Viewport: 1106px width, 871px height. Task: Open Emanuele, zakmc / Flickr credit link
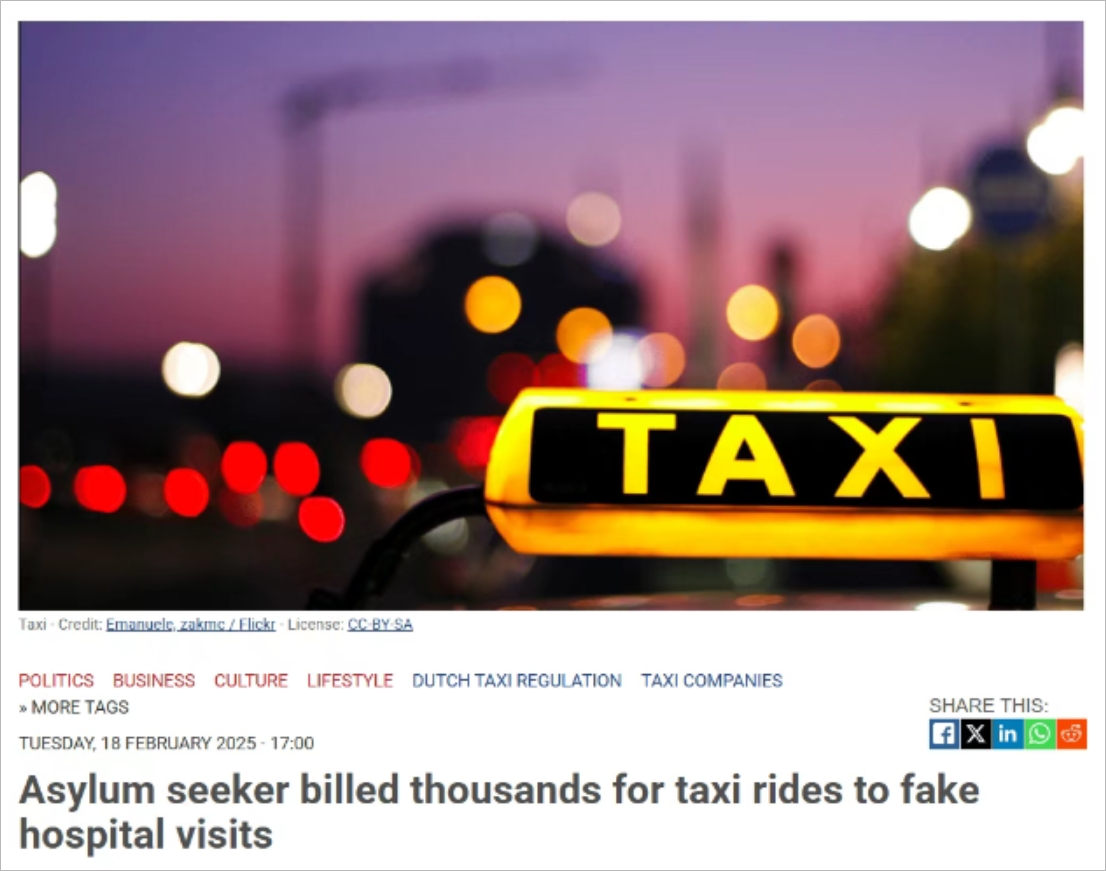pos(190,624)
